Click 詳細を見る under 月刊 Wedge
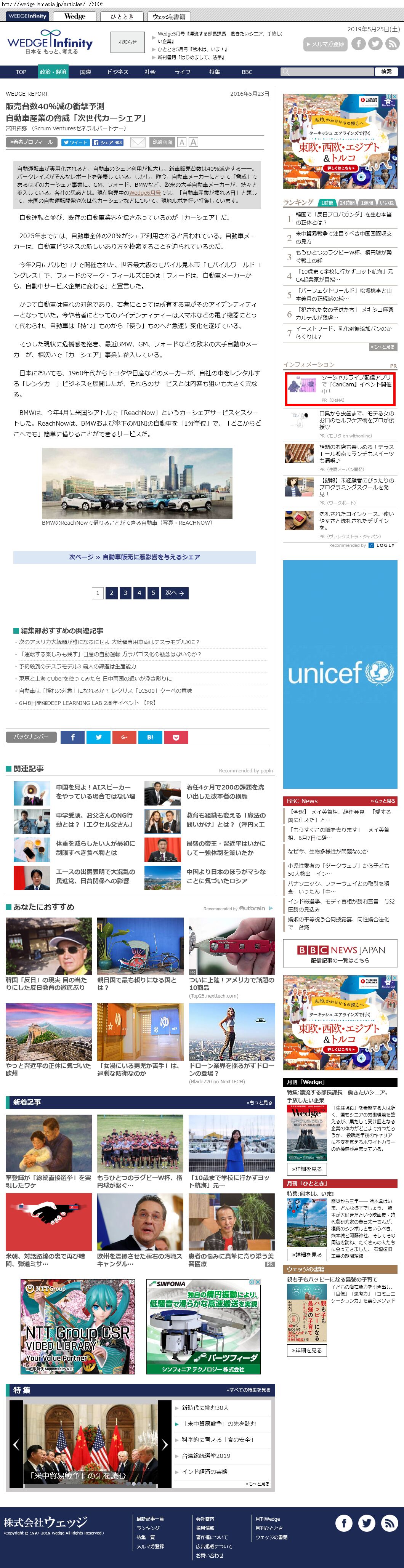Screen dimensions: 404x1568 pos(307,1169)
